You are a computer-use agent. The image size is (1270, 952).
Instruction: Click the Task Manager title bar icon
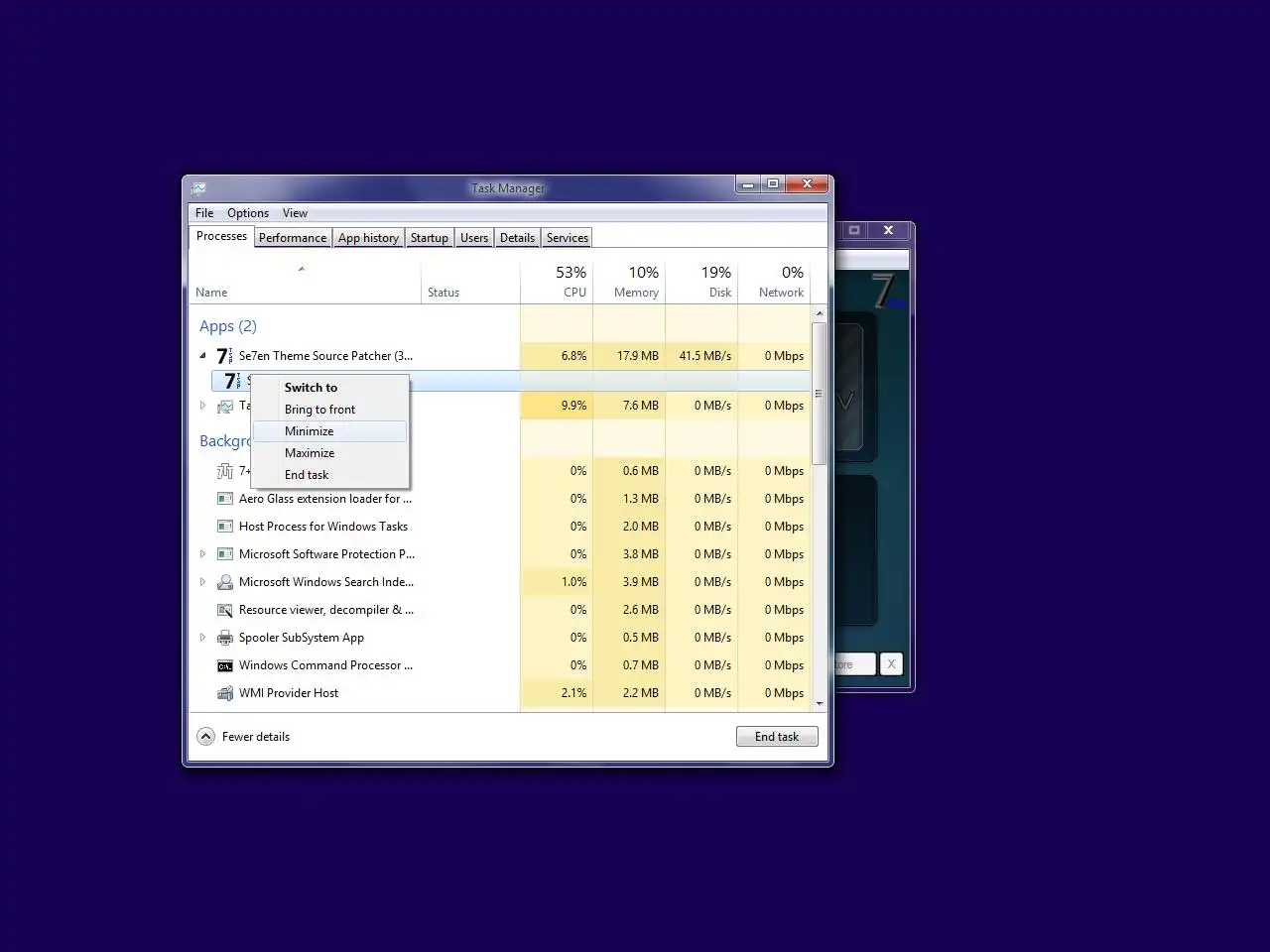[198, 187]
